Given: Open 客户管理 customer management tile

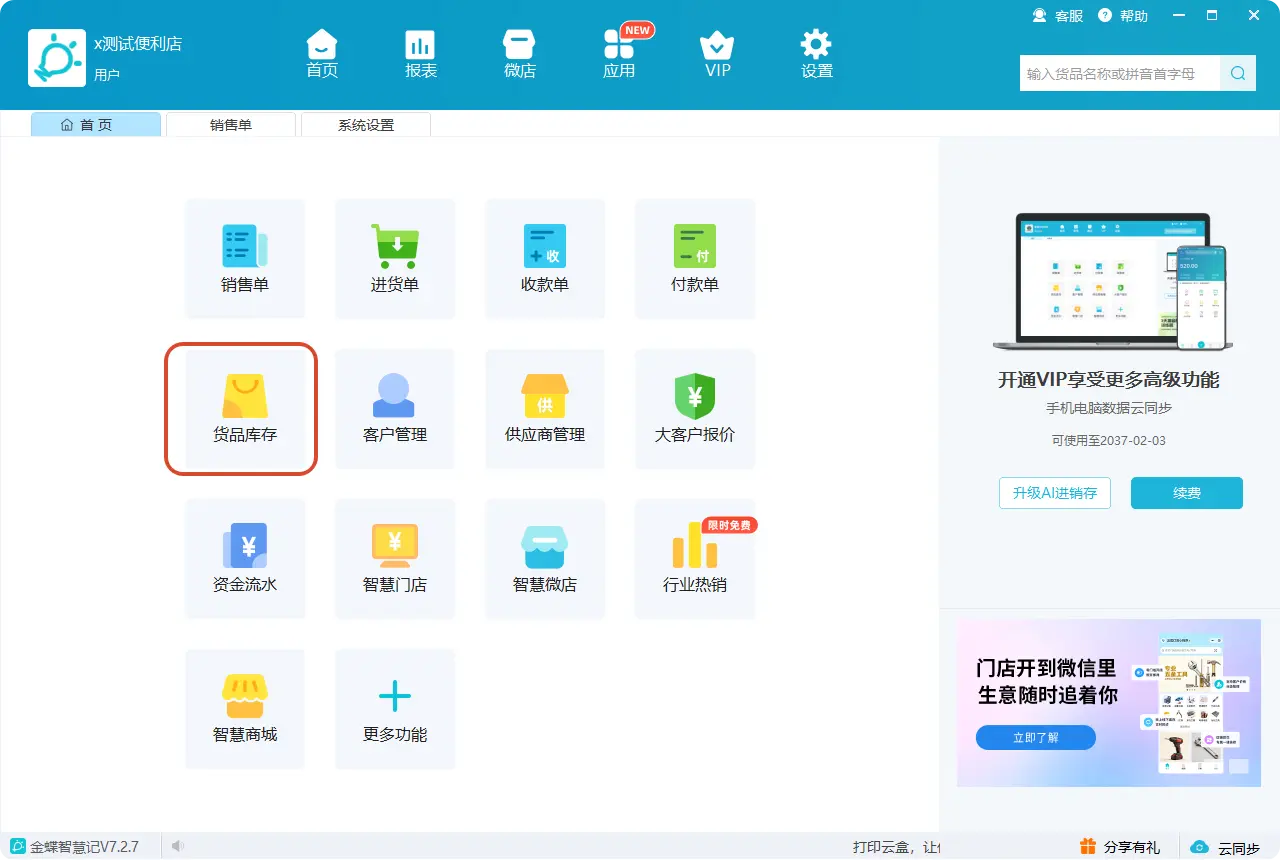Looking at the screenshot, I should [395, 409].
